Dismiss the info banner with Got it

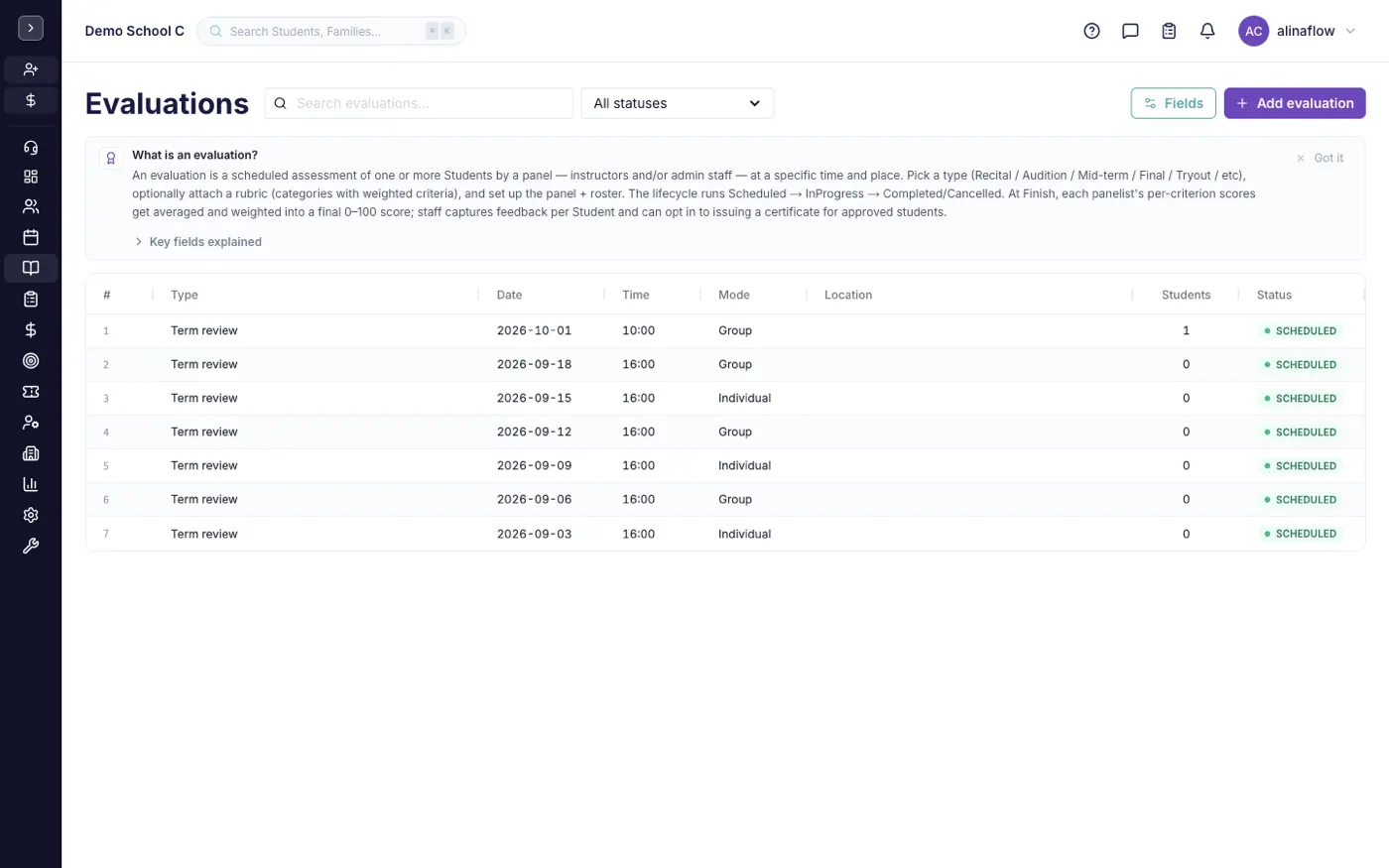coord(1320,158)
